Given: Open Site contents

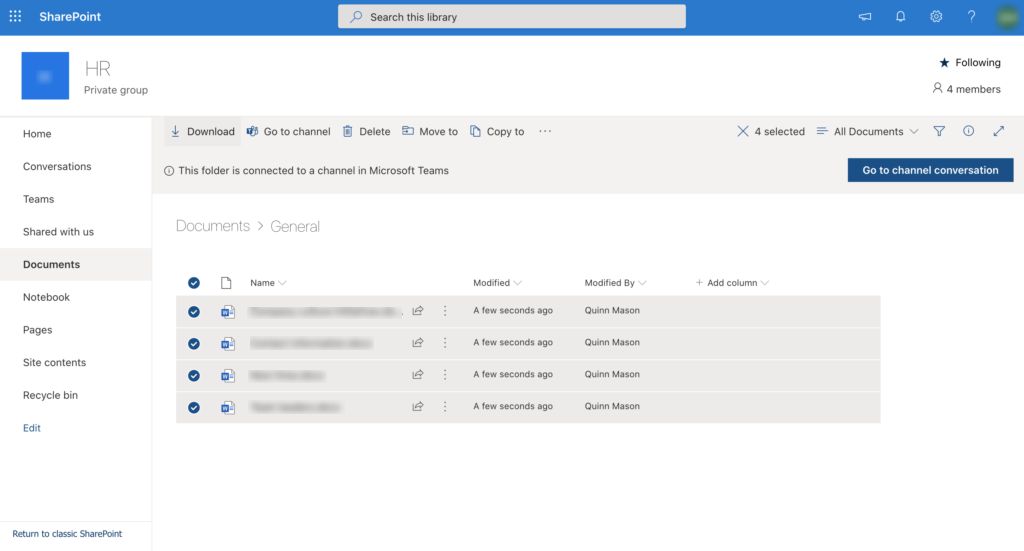Looking at the screenshot, I should [x=54, y=362].
